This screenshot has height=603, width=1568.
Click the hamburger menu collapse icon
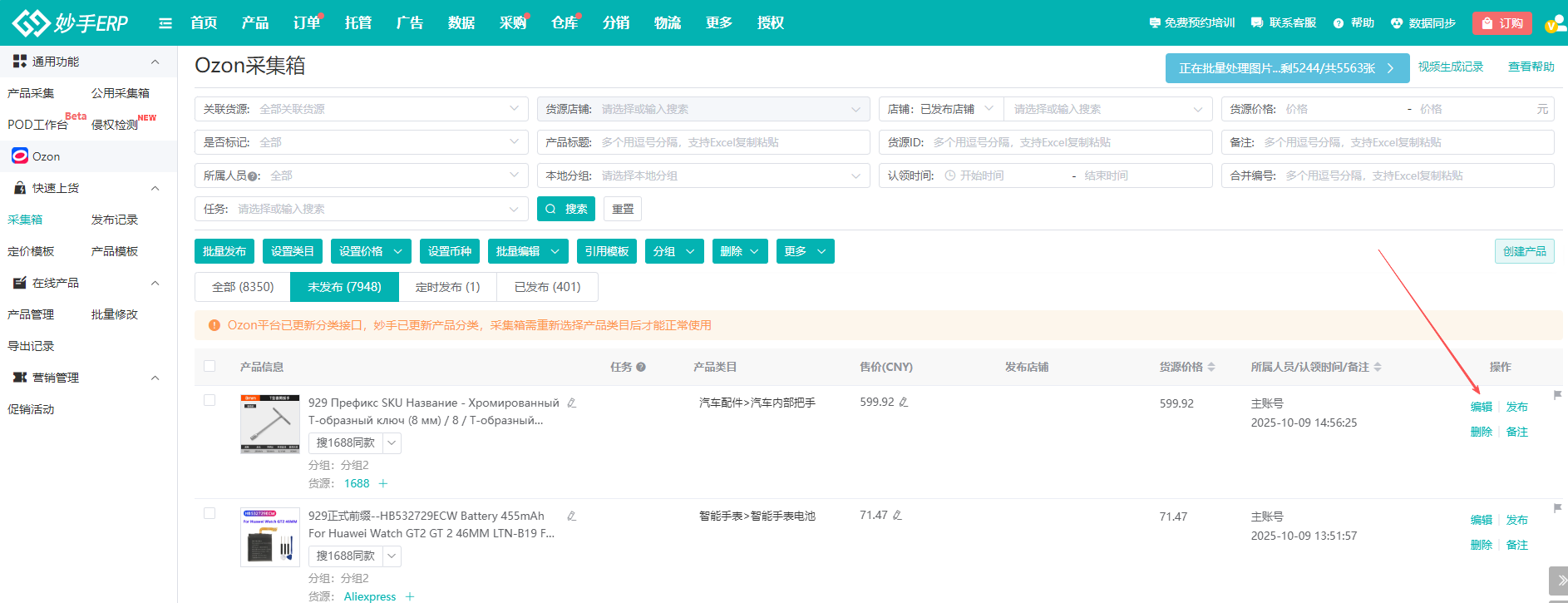coord(165,23)
